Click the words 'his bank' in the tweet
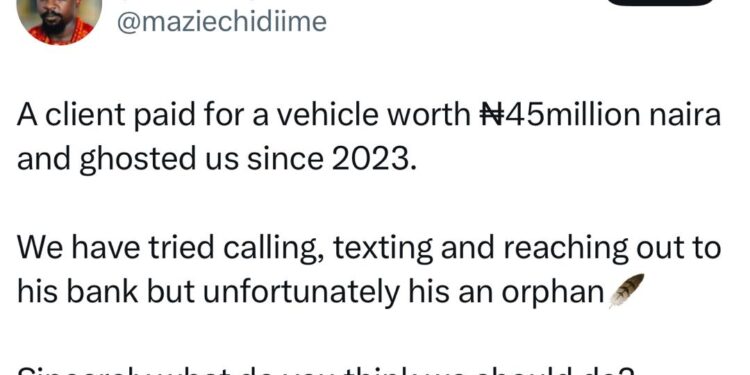 tap(77, 292)
